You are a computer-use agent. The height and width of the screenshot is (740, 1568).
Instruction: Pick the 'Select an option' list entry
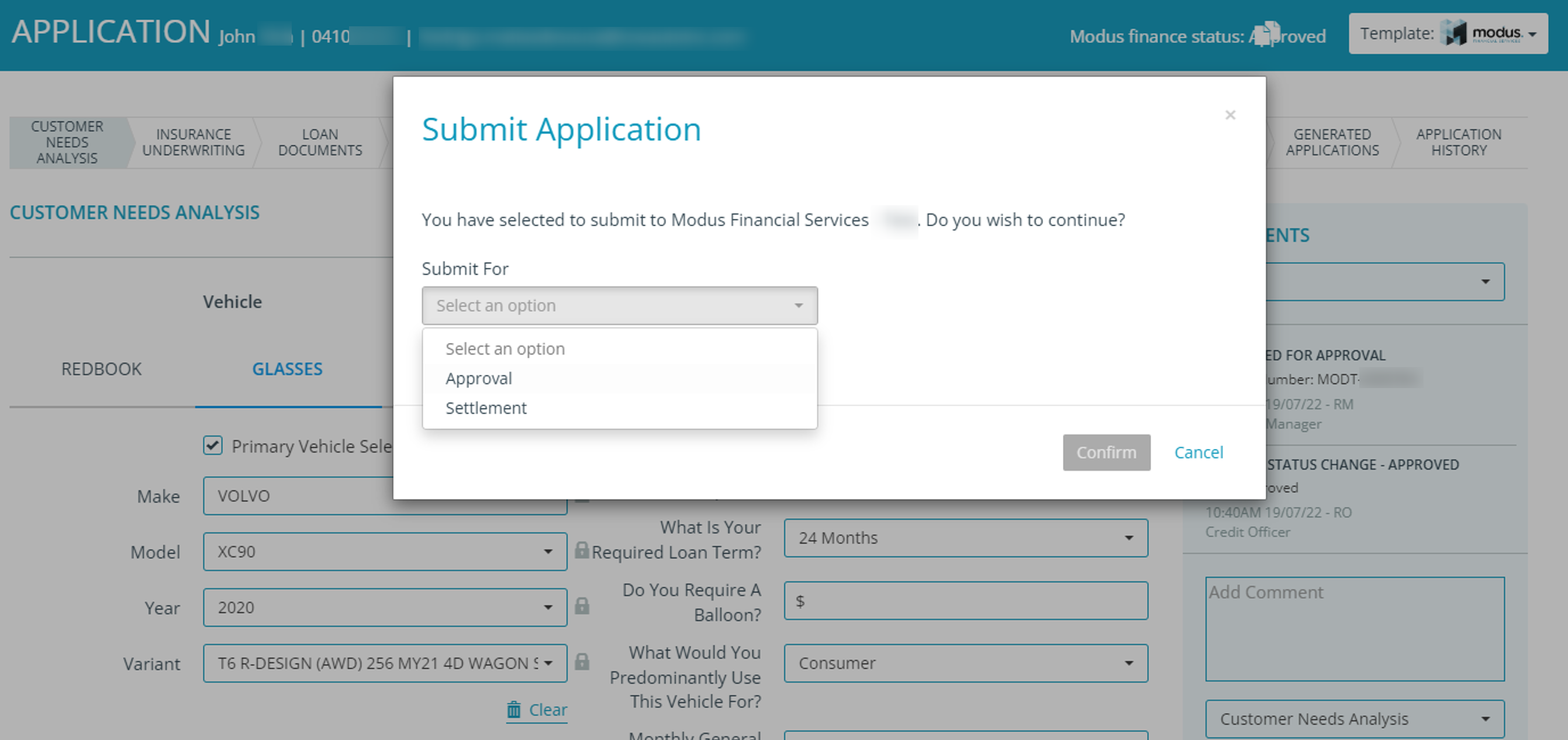[620, 349]
